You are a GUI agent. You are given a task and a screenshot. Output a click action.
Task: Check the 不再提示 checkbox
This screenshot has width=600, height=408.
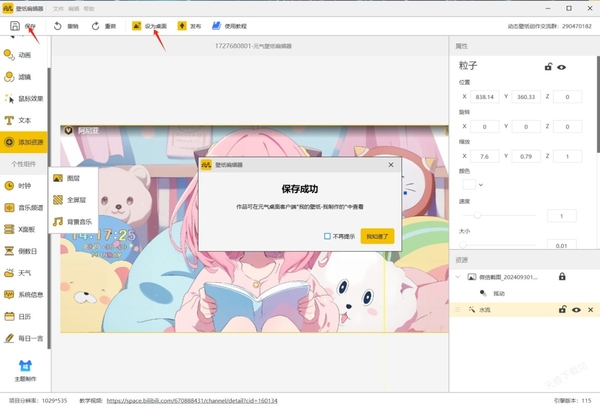click(x=327, y=236)
